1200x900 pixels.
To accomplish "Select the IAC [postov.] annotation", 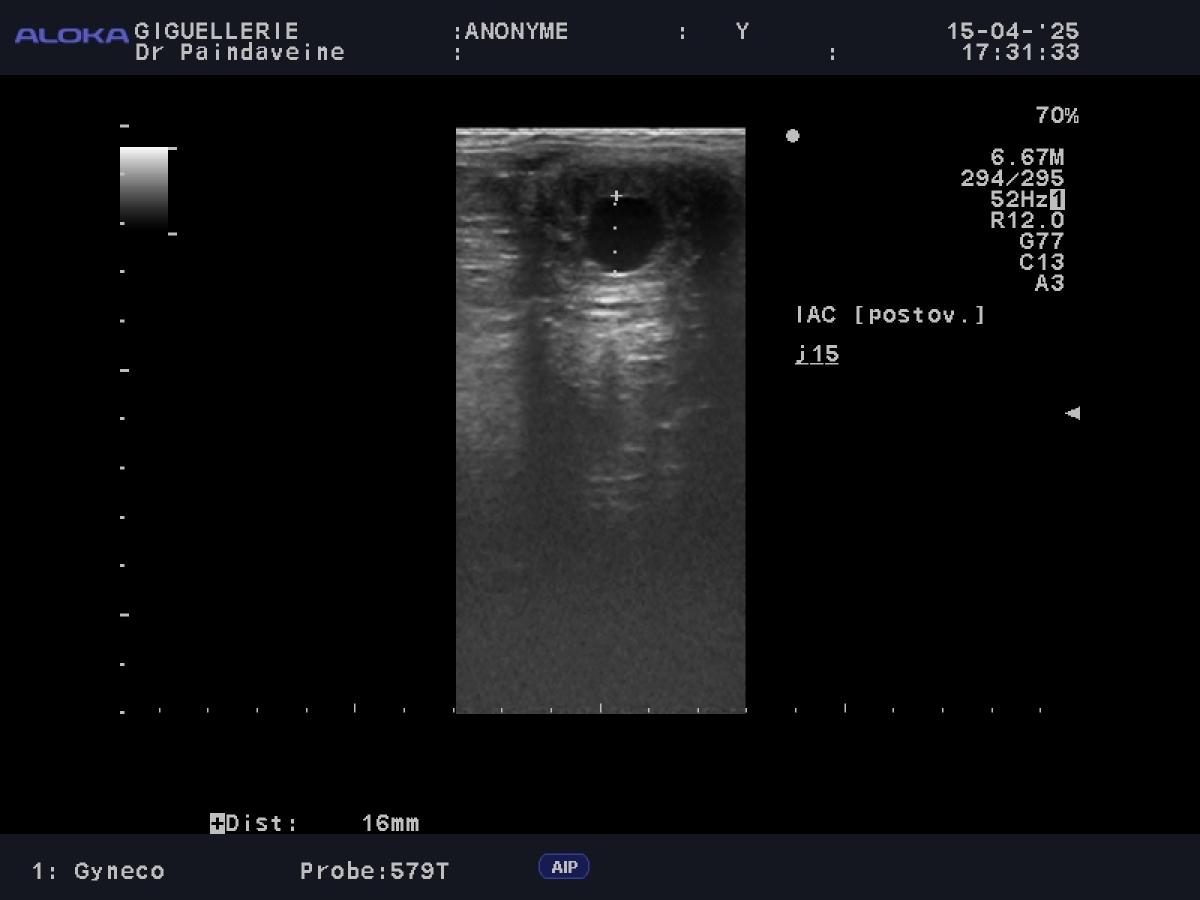I will tap(890, 315).
